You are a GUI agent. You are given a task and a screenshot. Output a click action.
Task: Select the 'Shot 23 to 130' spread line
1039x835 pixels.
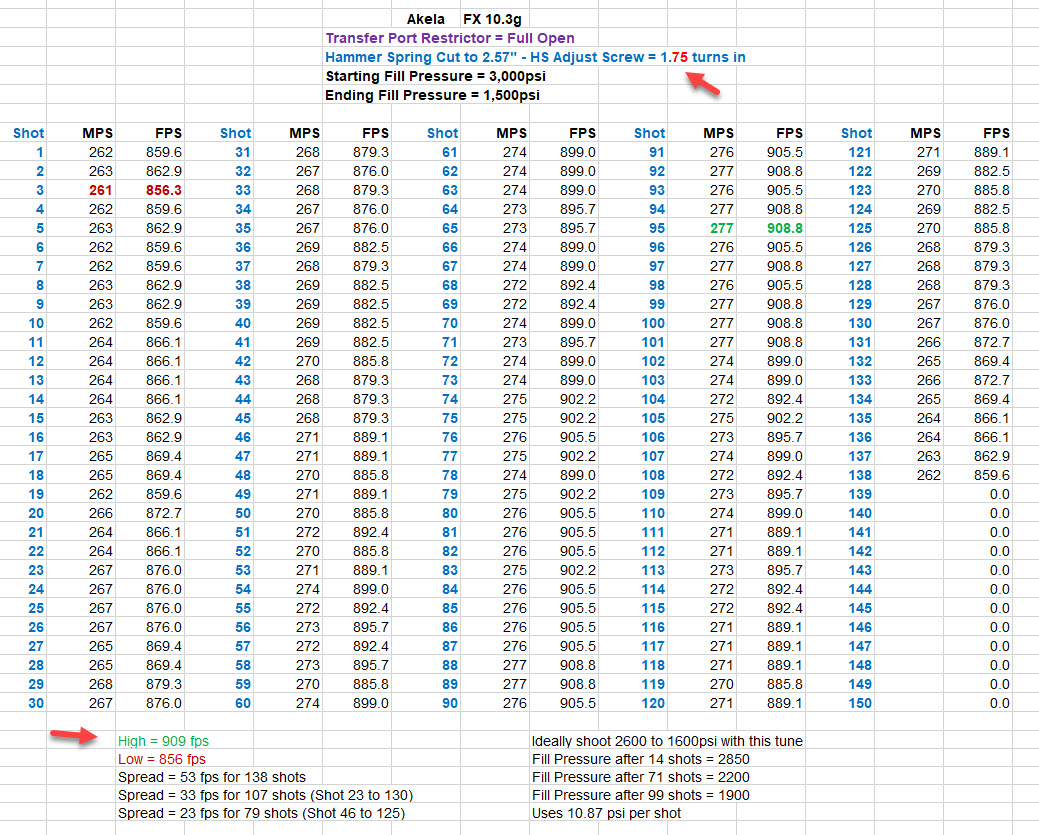(x=265, y=795)
